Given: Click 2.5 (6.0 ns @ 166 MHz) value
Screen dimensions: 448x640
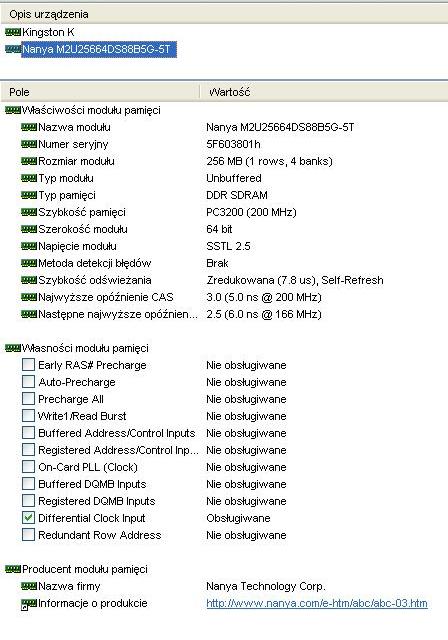Looking at the screenshot, I should point(264,314).
